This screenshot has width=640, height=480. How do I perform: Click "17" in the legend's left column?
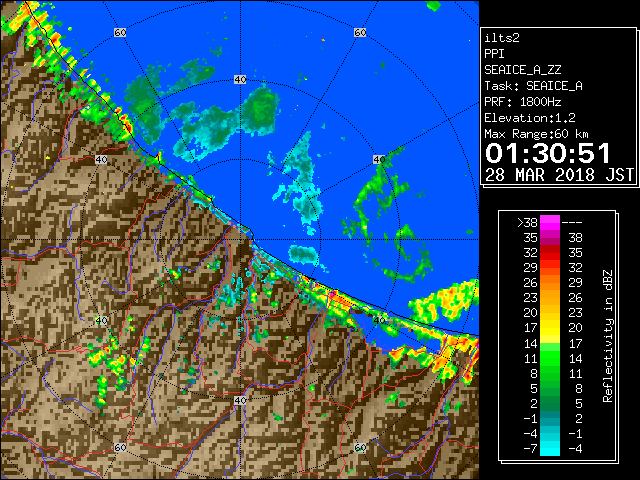pos(531,328)
